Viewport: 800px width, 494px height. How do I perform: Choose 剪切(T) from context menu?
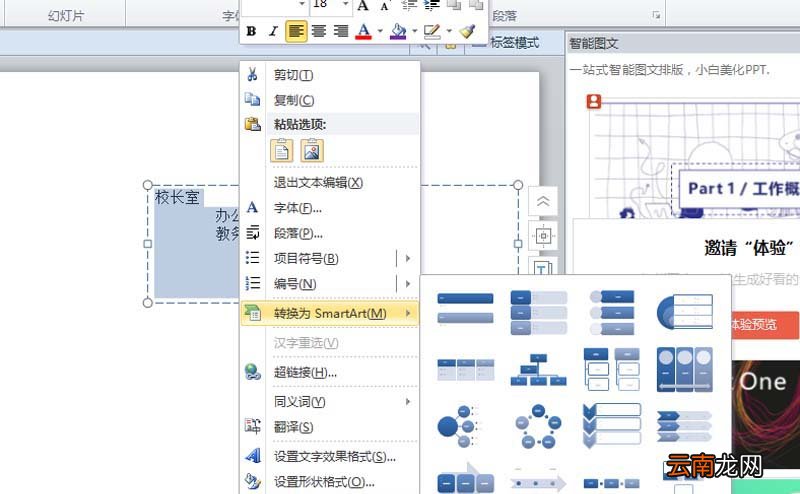click(x=329, y=75)
